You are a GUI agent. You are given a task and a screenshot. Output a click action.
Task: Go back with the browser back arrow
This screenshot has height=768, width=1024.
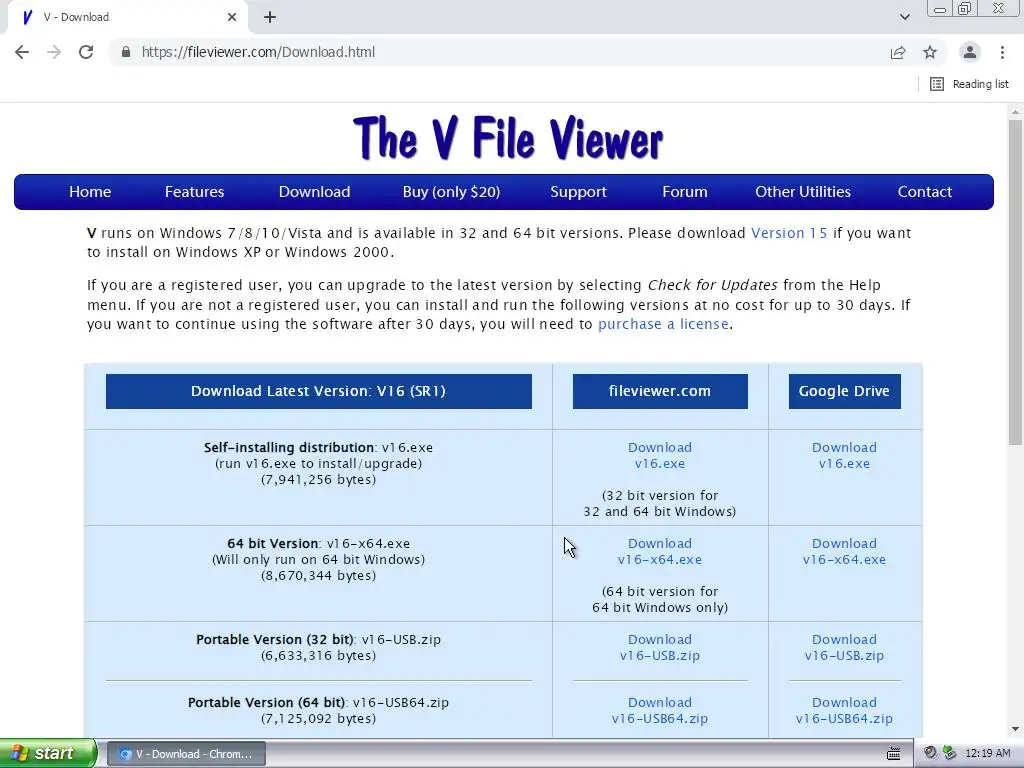pyautogui.click(x=22, y=52)
